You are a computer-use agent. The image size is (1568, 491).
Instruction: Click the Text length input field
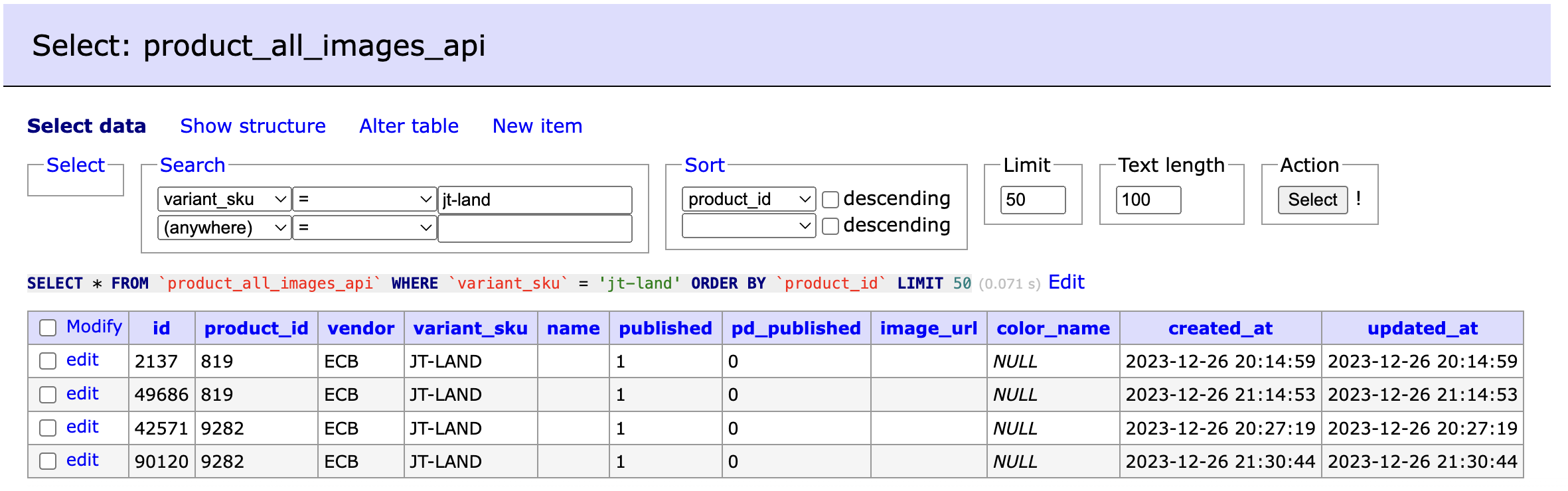point(1148,200)
